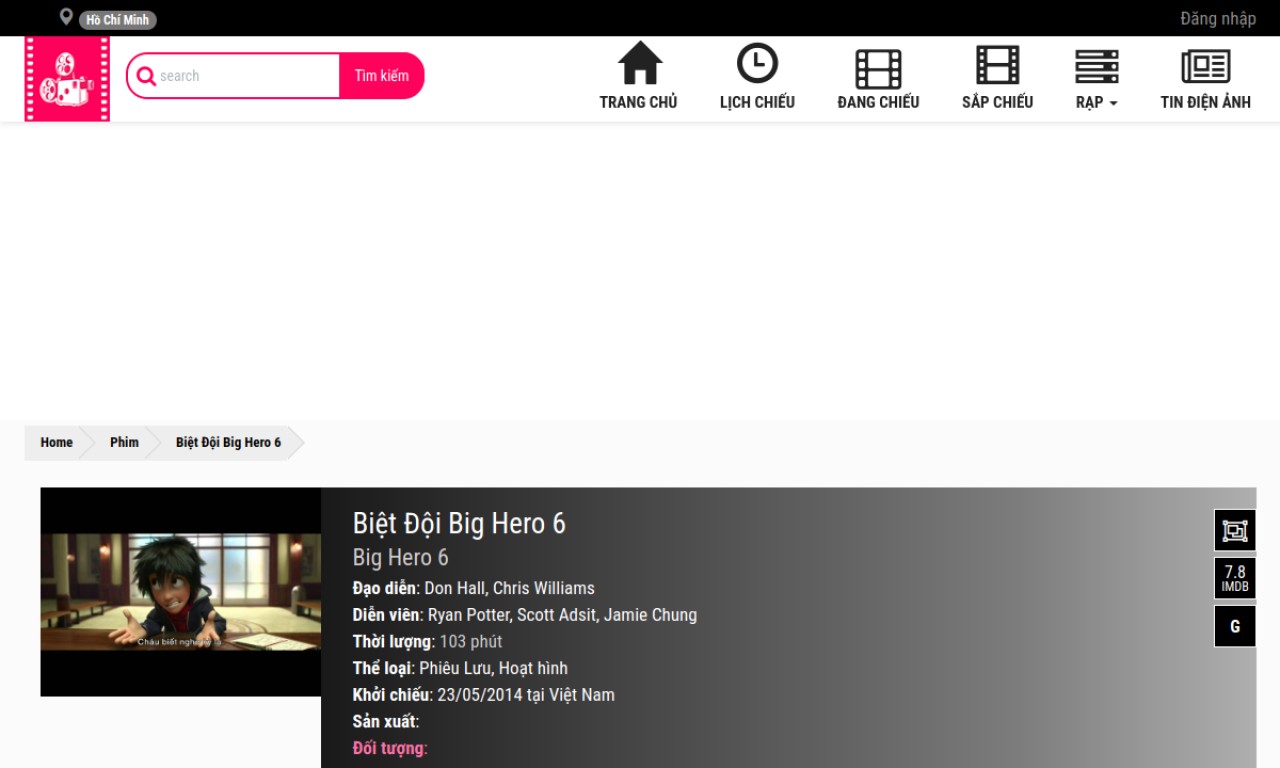Open the Hồ Chí Minh city selector
The width and height of the screenshot is (1280, 768).
point(118,20)
